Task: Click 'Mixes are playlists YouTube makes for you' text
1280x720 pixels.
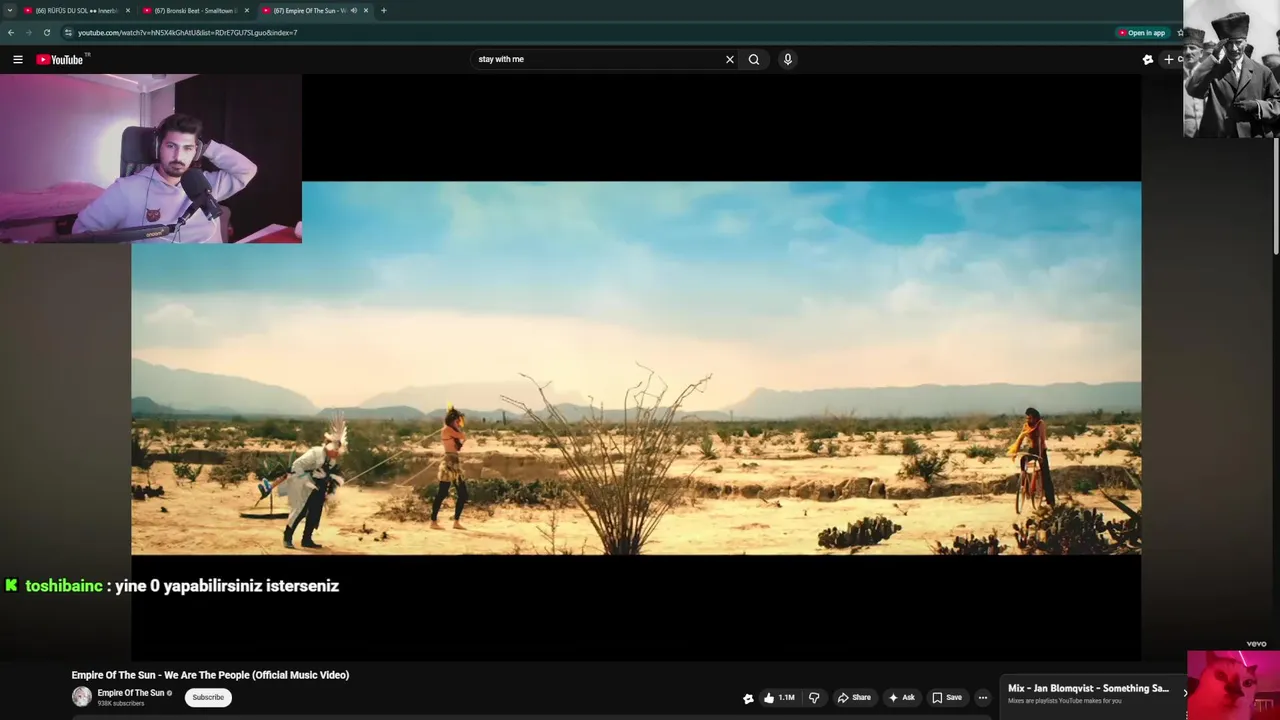Action: (x=1065, y=701)
